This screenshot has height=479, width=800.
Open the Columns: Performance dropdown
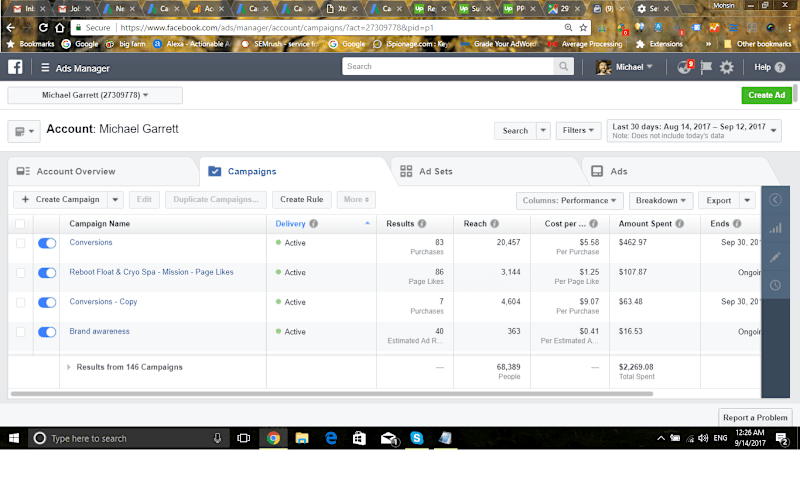(569, 200)
